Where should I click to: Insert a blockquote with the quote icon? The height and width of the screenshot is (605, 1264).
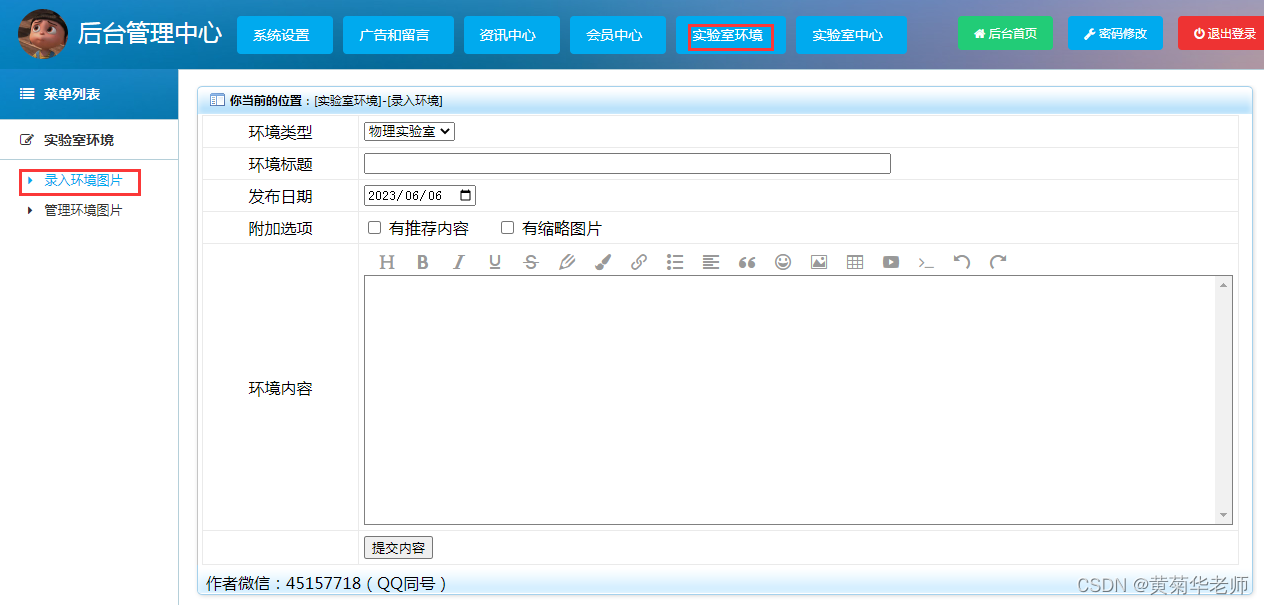[x=747, y=262]
